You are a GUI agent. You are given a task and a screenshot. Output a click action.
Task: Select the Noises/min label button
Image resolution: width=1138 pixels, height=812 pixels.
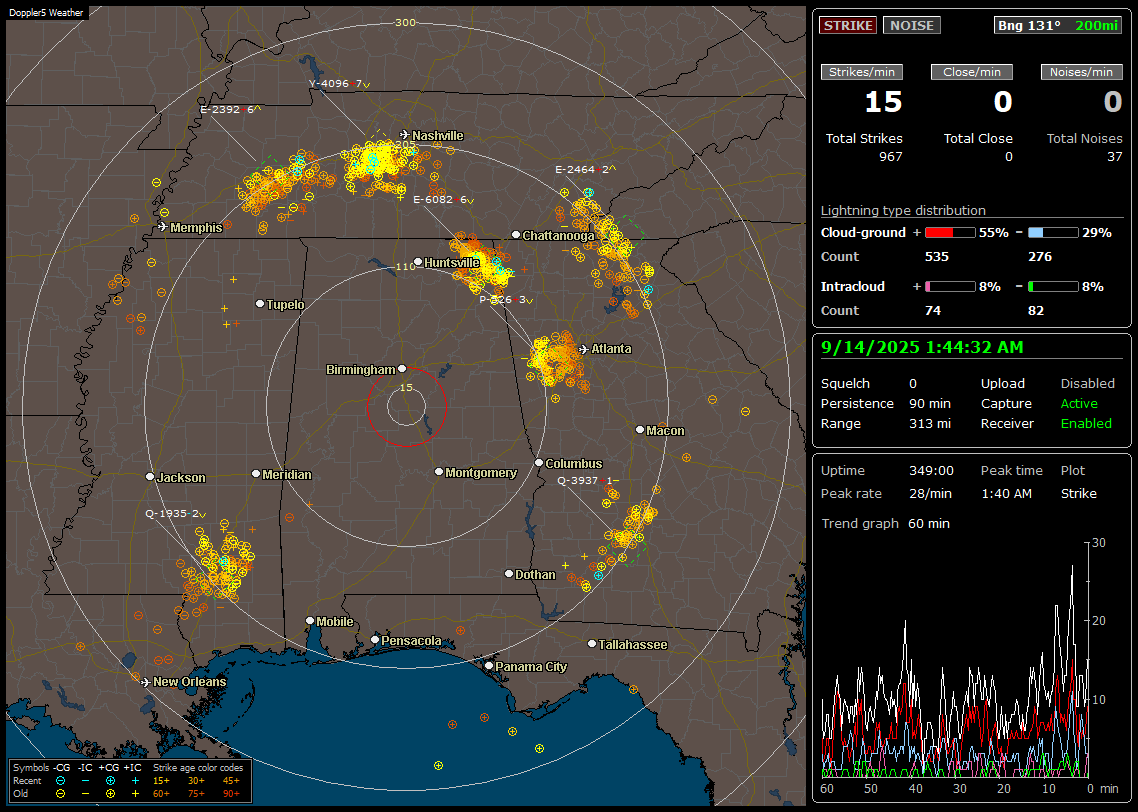pos(1081,72)
